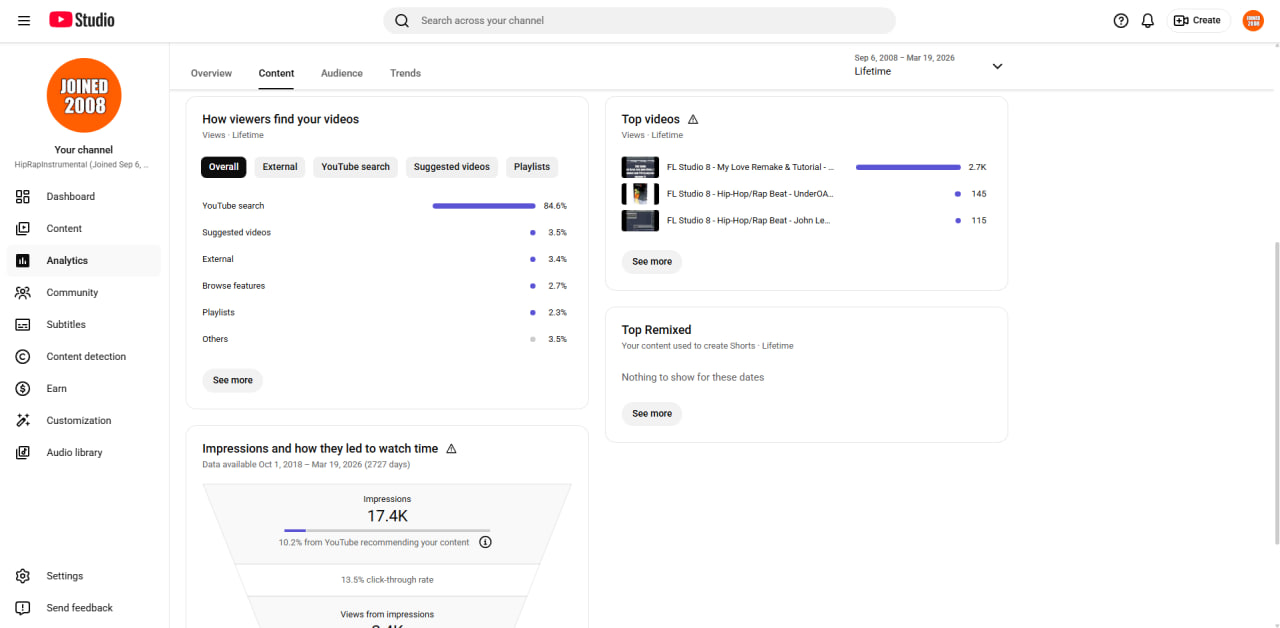Image resolution: width=1280 pixels, height=628 pixels.
Task: Click the Subtitles sidebar icon
Action: click(23, 324)
